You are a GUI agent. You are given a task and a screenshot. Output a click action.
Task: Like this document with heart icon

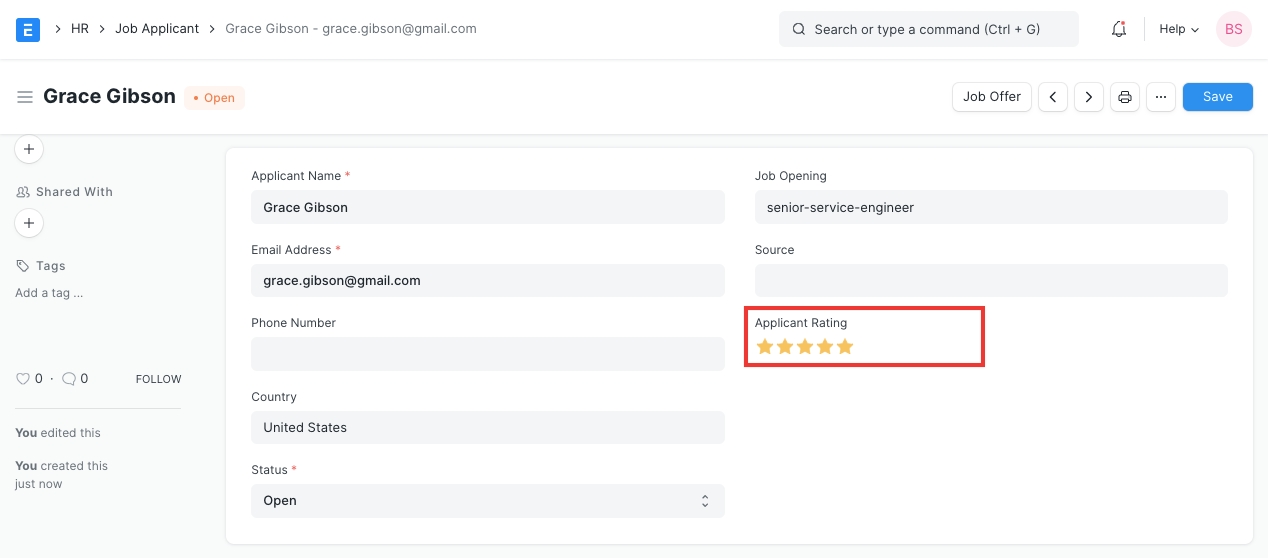(23, 379)
